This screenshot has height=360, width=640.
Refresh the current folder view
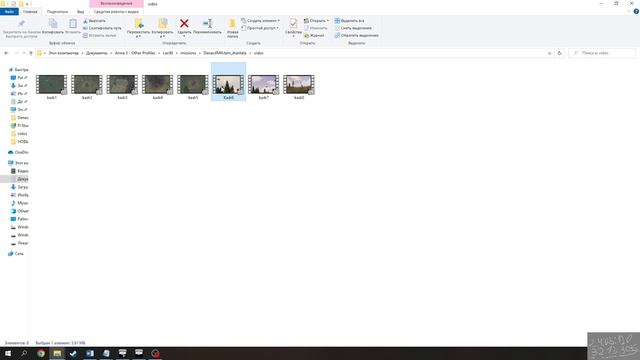coord(560,53)
